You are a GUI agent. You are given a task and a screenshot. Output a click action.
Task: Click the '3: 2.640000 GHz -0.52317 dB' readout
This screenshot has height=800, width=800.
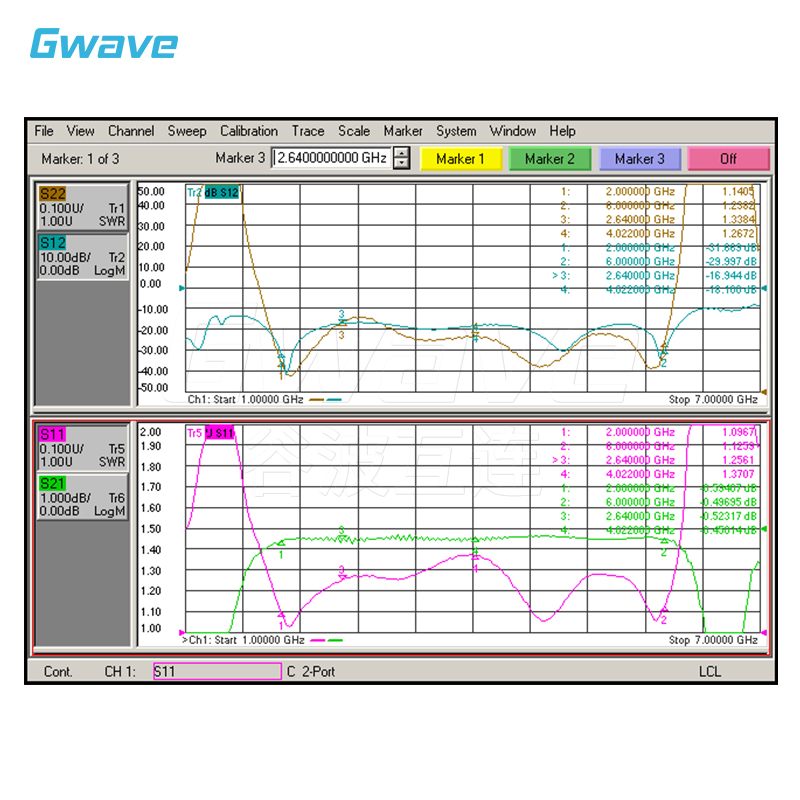[659, 516]
